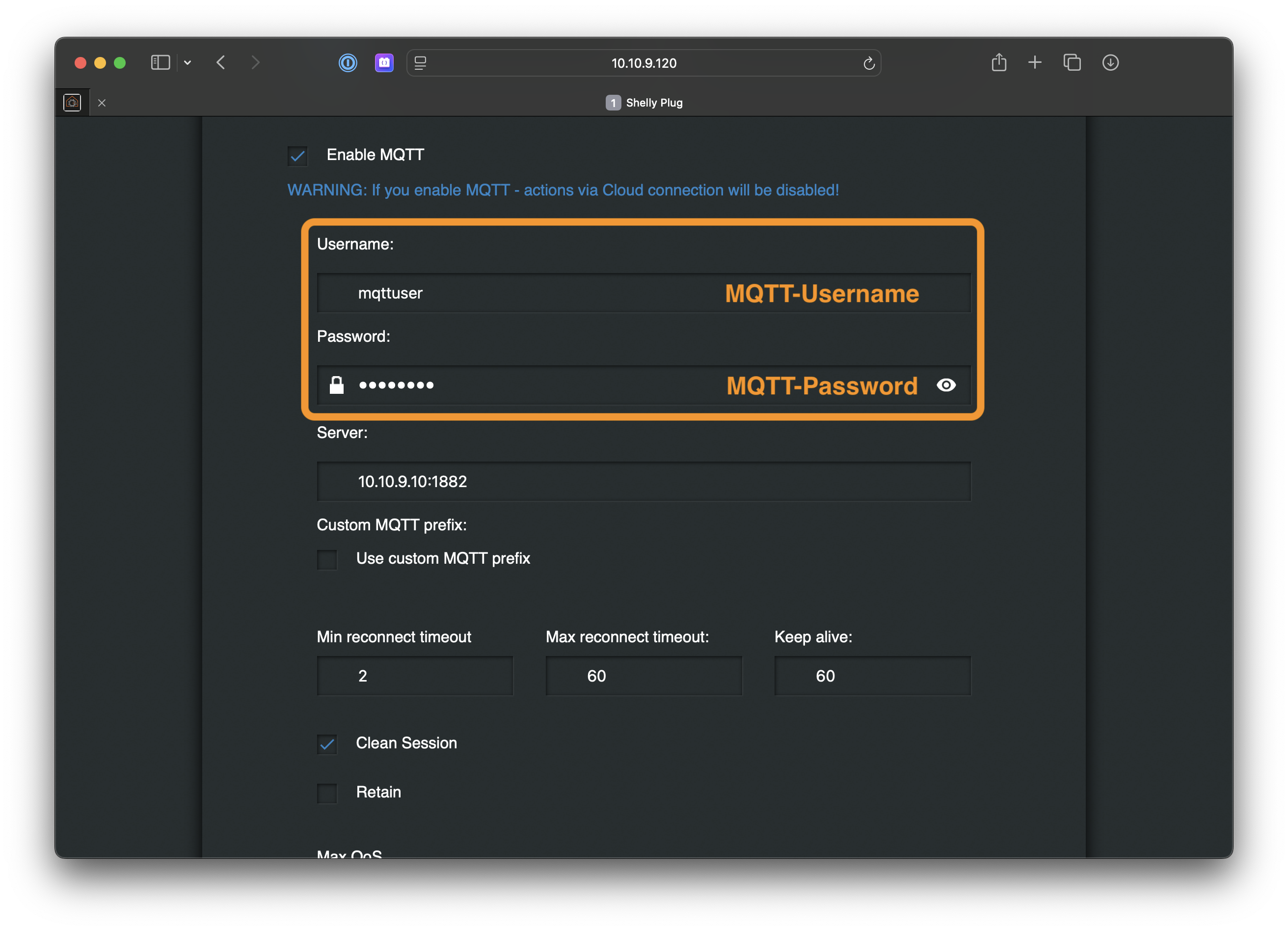Open the Downloads icon
Image resolution: width=1288 pixels, height=931 pixels.
point(1110,62)
